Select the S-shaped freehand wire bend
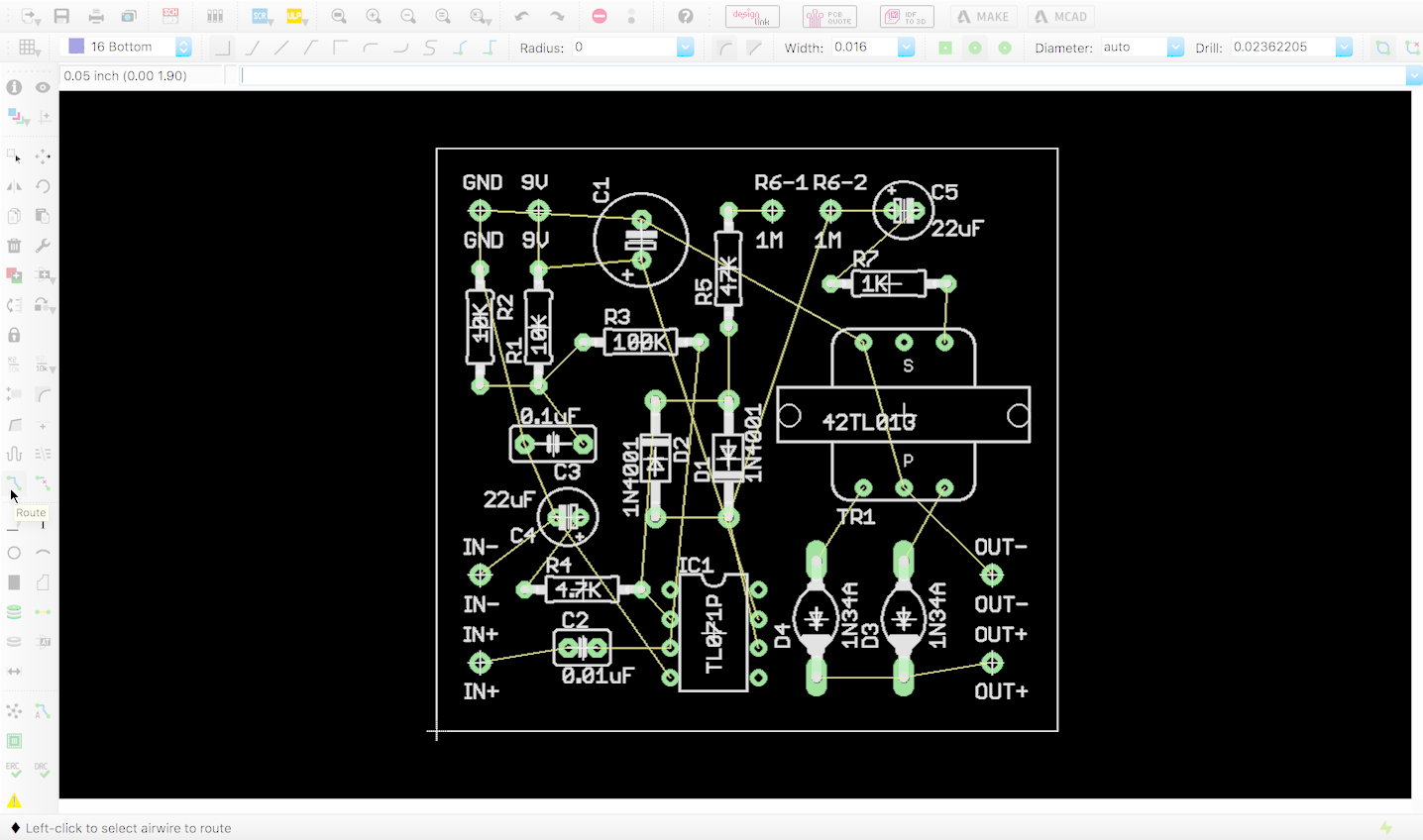 (430, 48)
